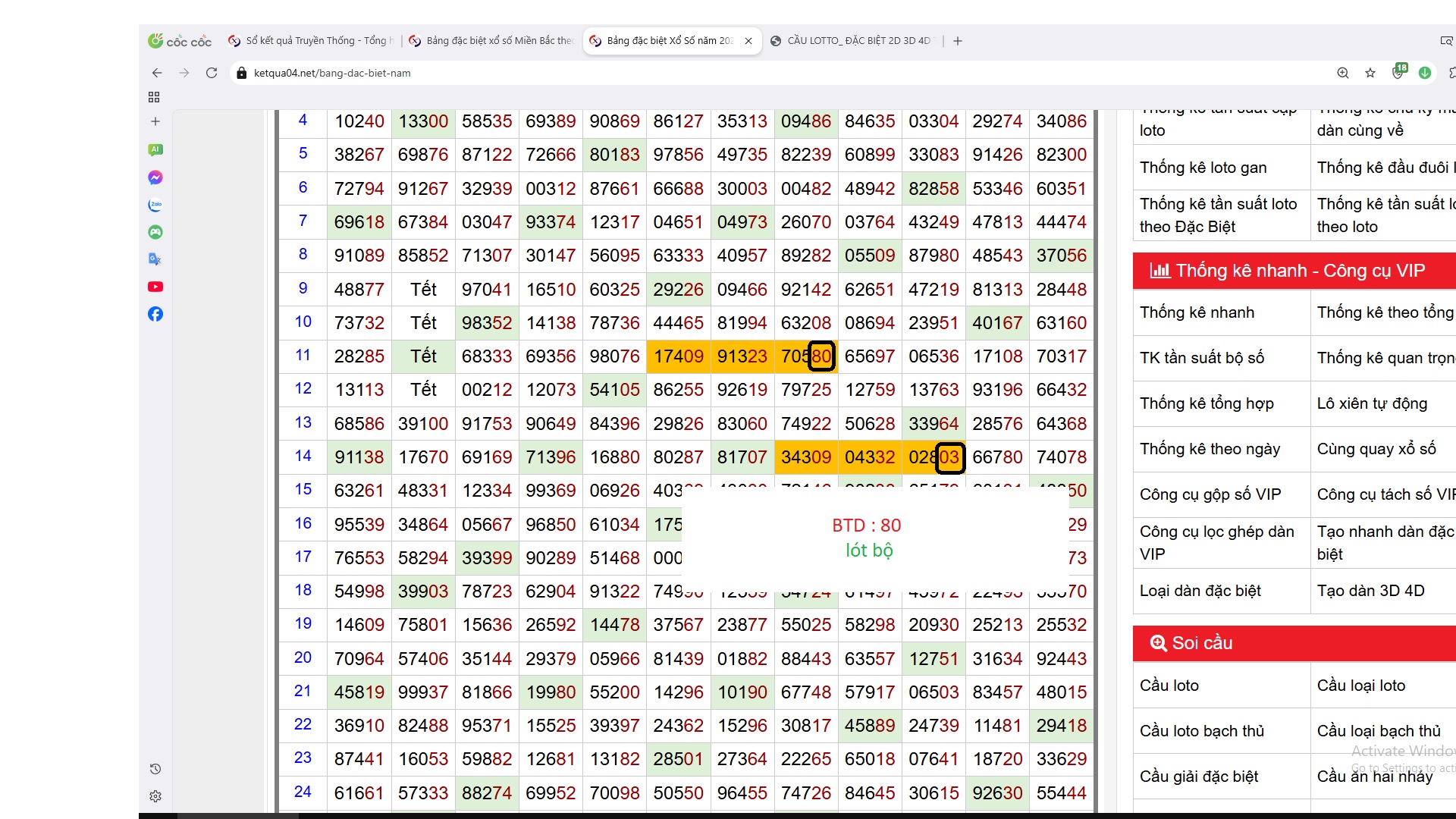The width and height of the screenshot is (1456, 819).
Task: Open the Zalo sidebar icon
Action: tap(155, 205)
